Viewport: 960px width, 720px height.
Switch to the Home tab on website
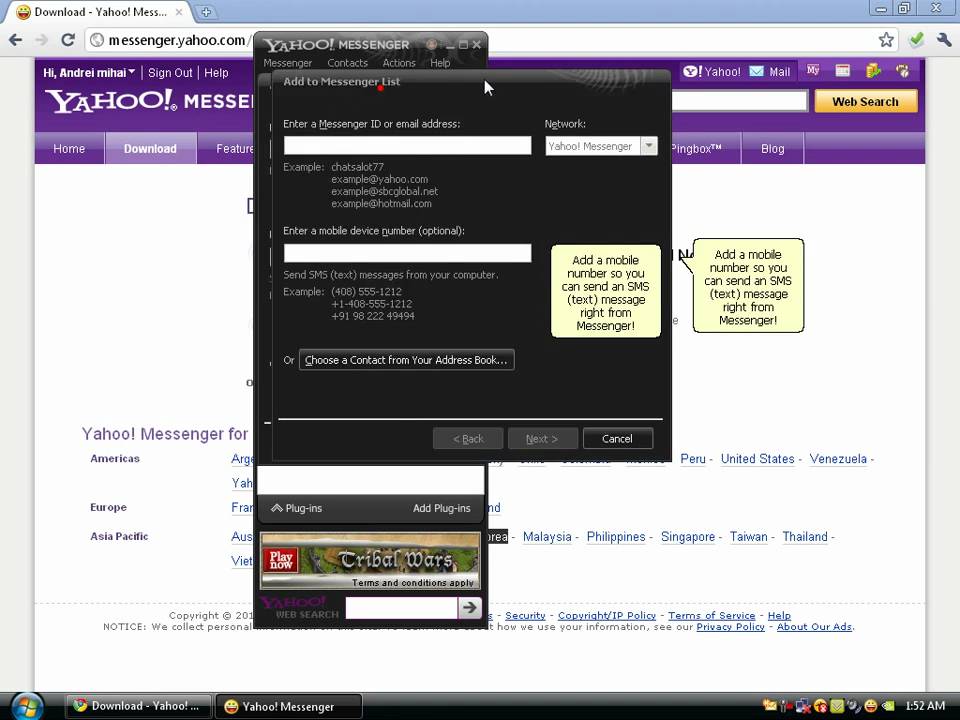69,149
